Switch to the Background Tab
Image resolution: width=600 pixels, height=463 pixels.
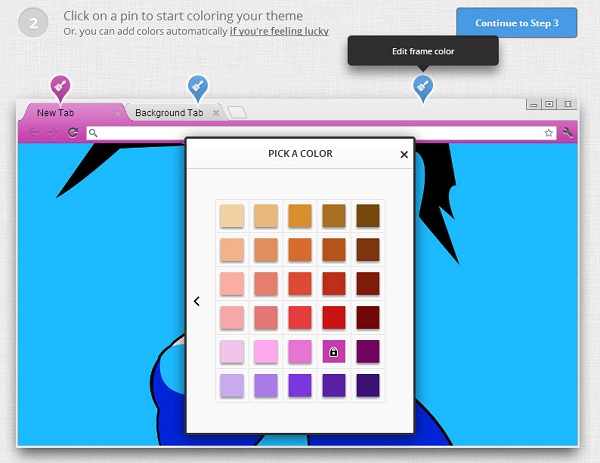168,113
